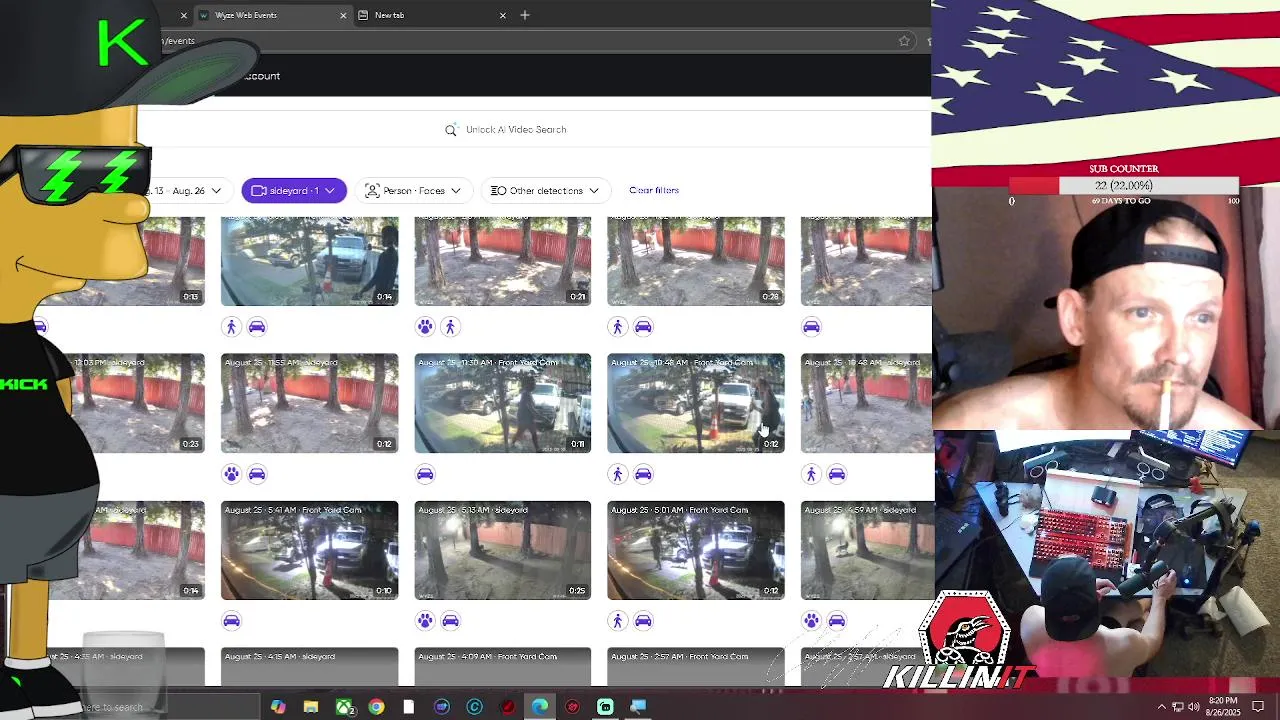Open the Account menu link
Viewport: 1280px width, 720px height.
pos(261,76)
